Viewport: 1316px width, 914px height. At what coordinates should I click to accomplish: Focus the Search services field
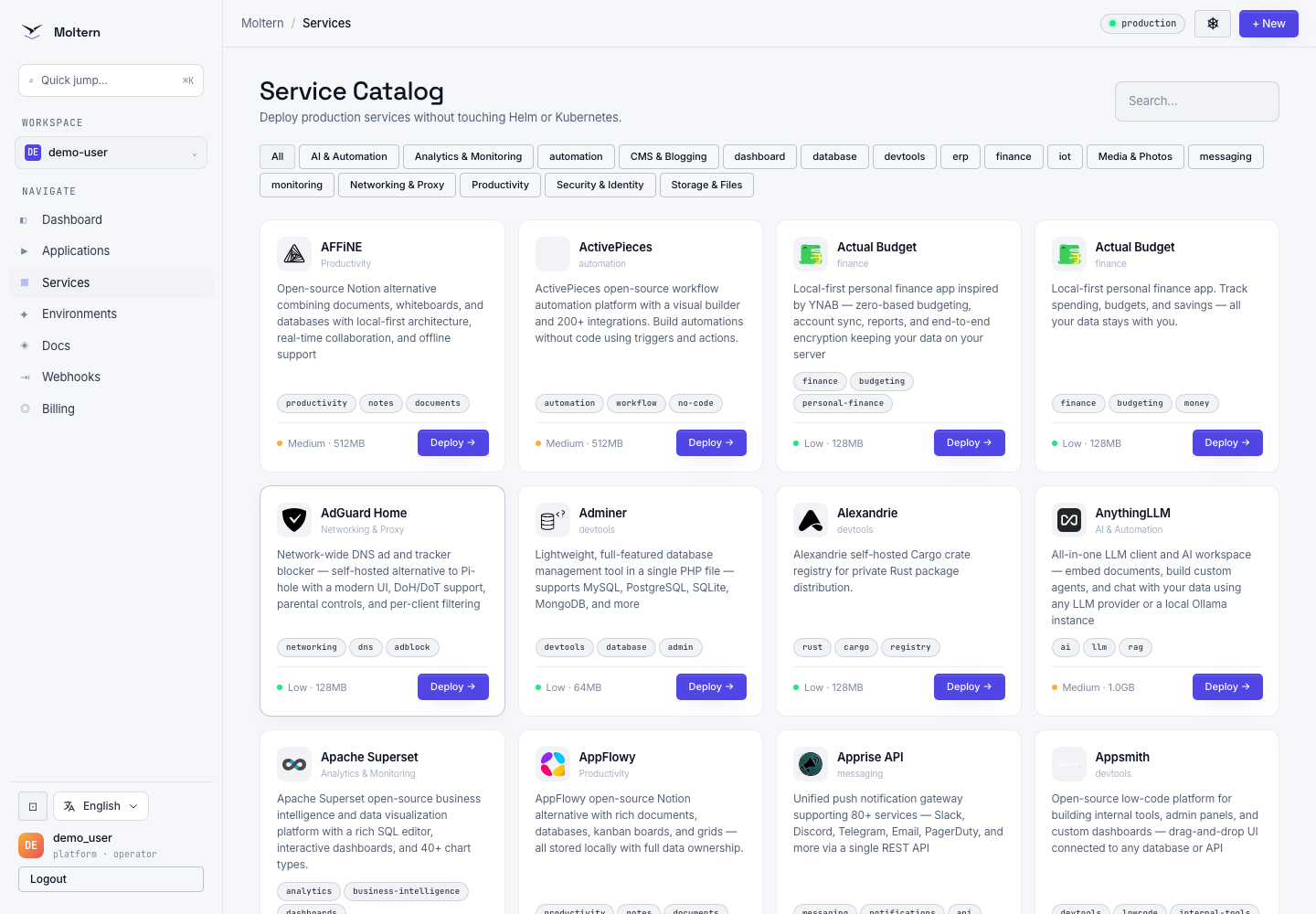coord(1196,101)
